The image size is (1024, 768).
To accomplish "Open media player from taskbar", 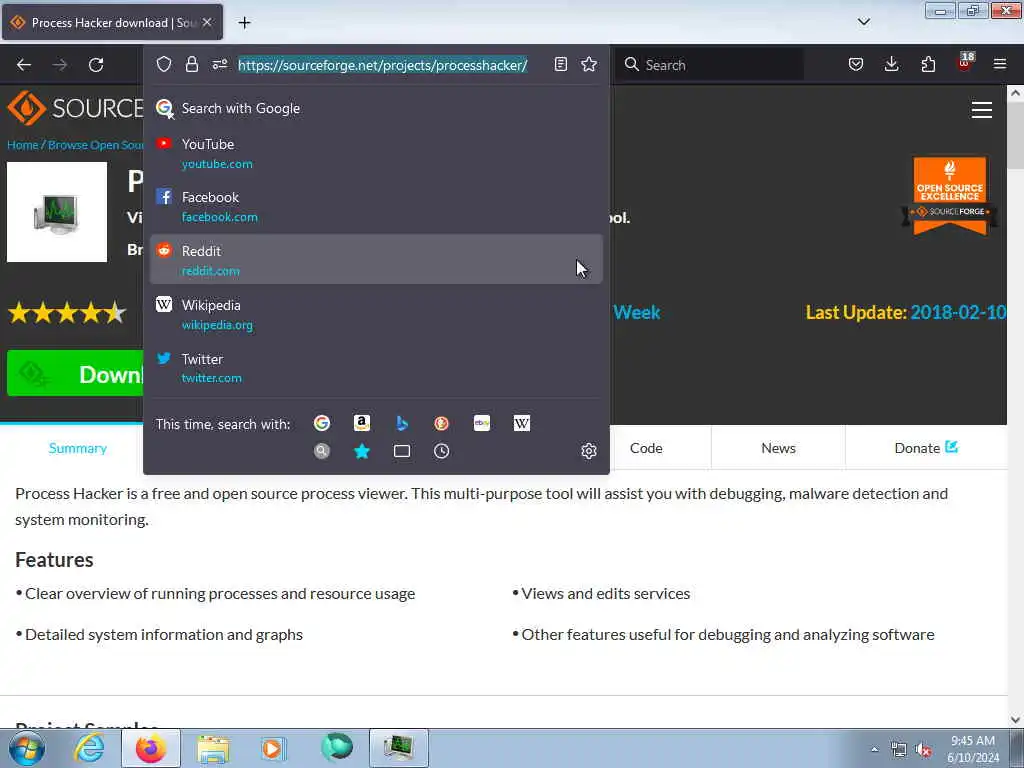I will click(x=273, y=748).
